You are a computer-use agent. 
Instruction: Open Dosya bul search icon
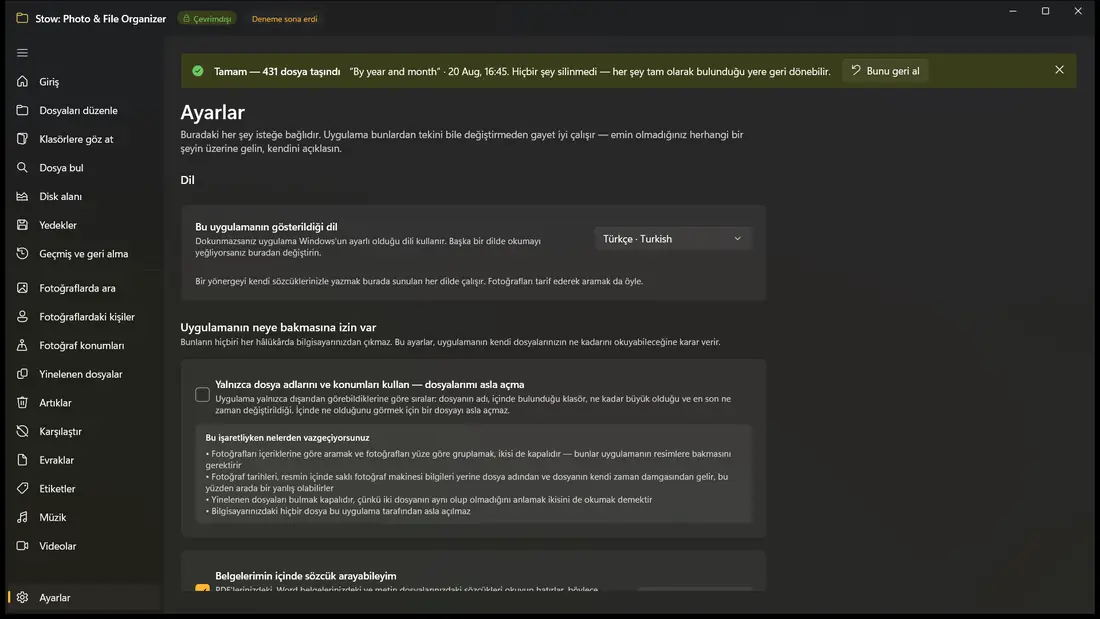22,168
